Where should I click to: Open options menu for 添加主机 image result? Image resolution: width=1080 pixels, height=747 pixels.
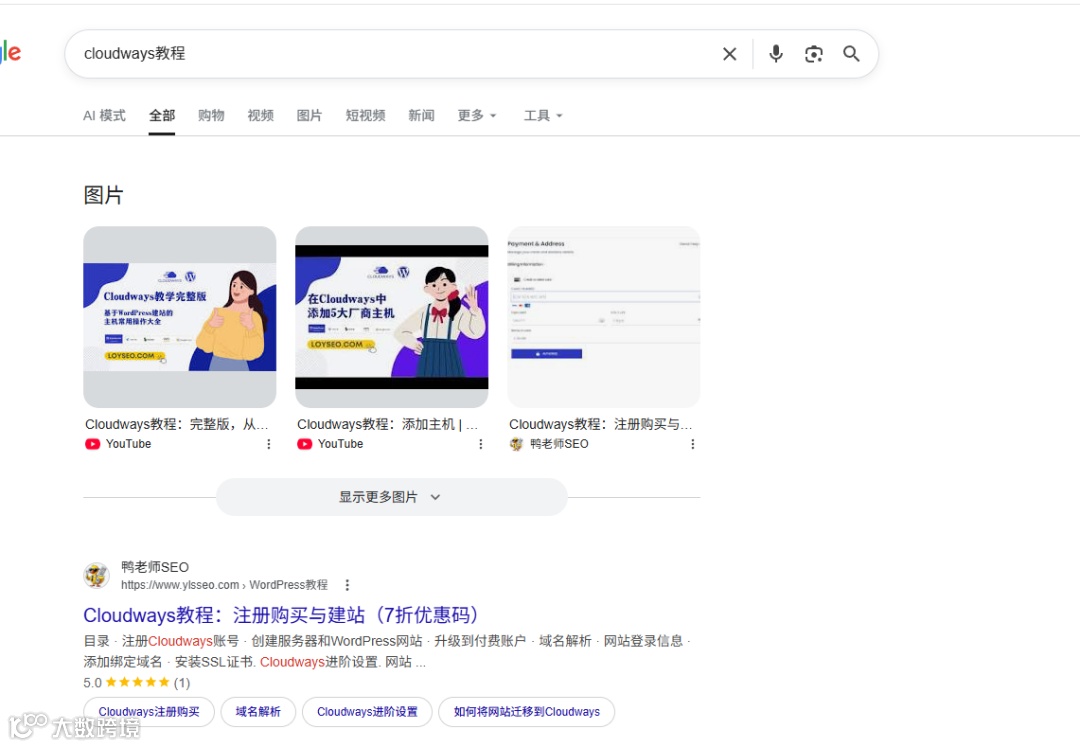[481, 444]
